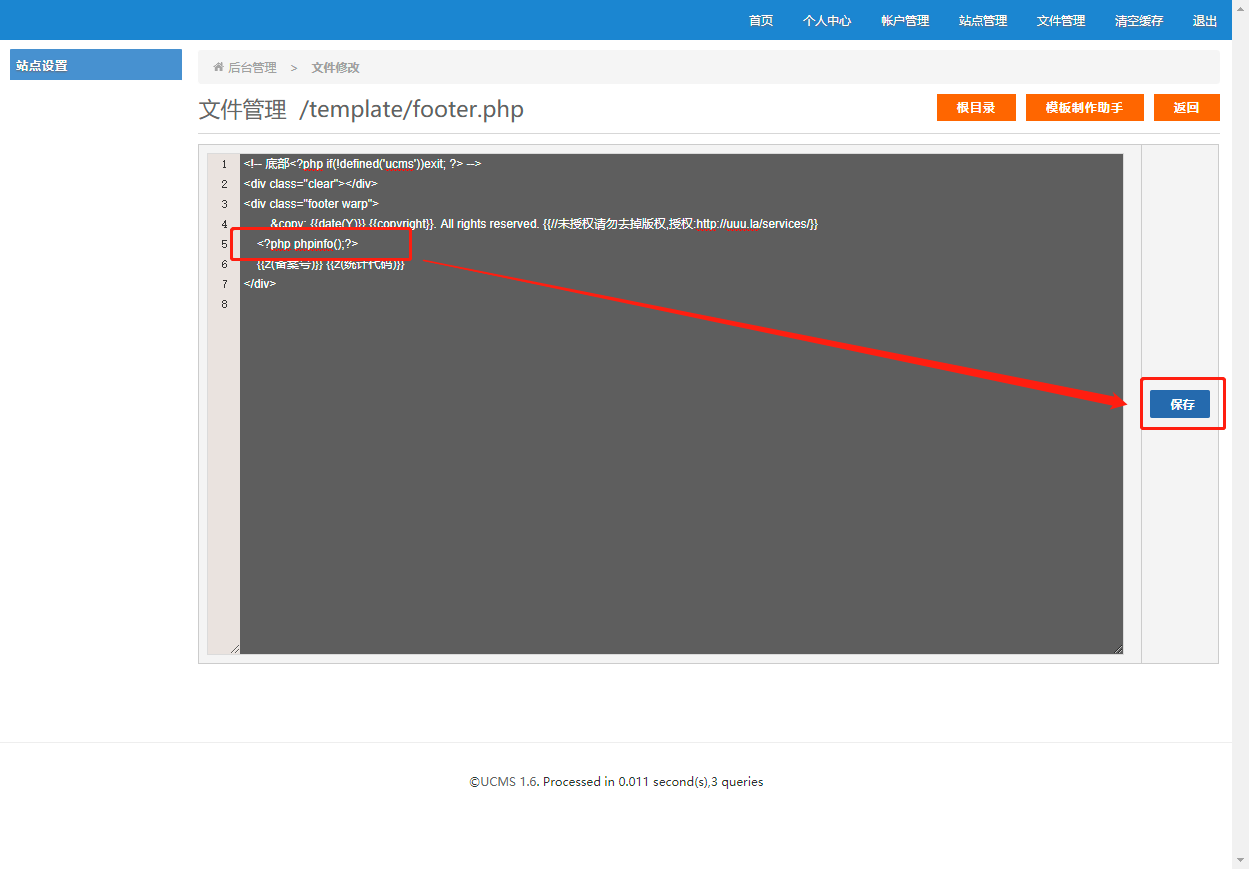The height and width of the screenshot is (869, 1249).
Task: Click home icon in breadcrumb
Action: pos(218,67)
